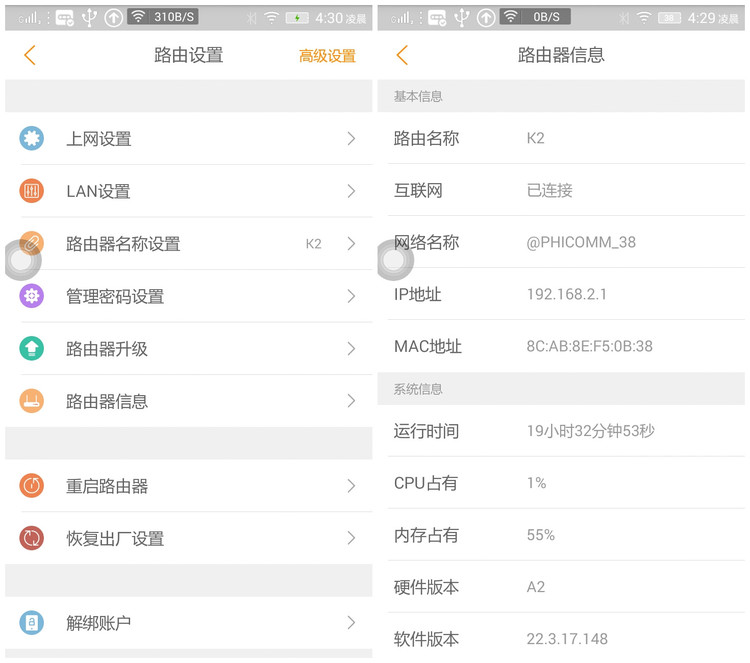This screenshot has width=750, height=663.
Task: Tap the K2 value in 路由器名称设置 row
Action: click(313, 244)
